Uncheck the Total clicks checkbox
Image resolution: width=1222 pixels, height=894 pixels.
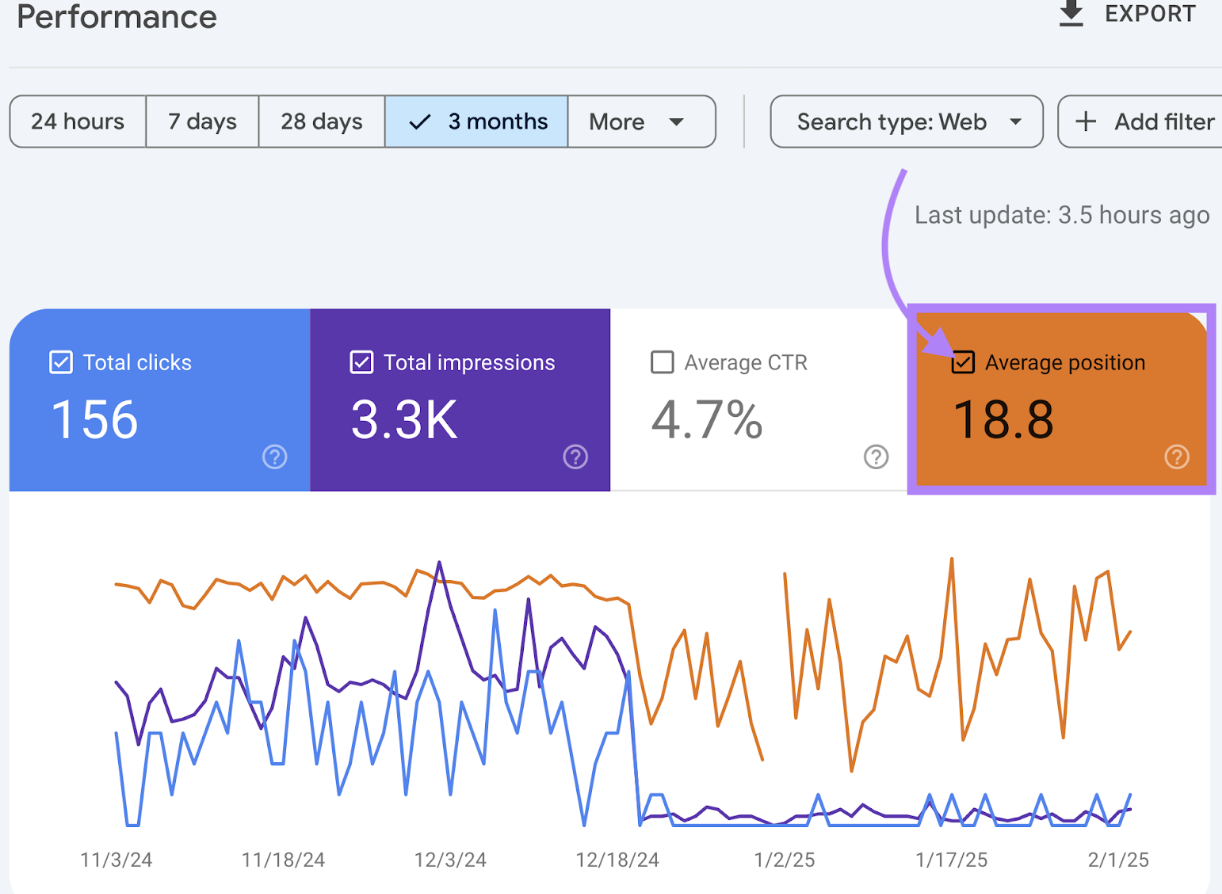click(x=60, y=362)
